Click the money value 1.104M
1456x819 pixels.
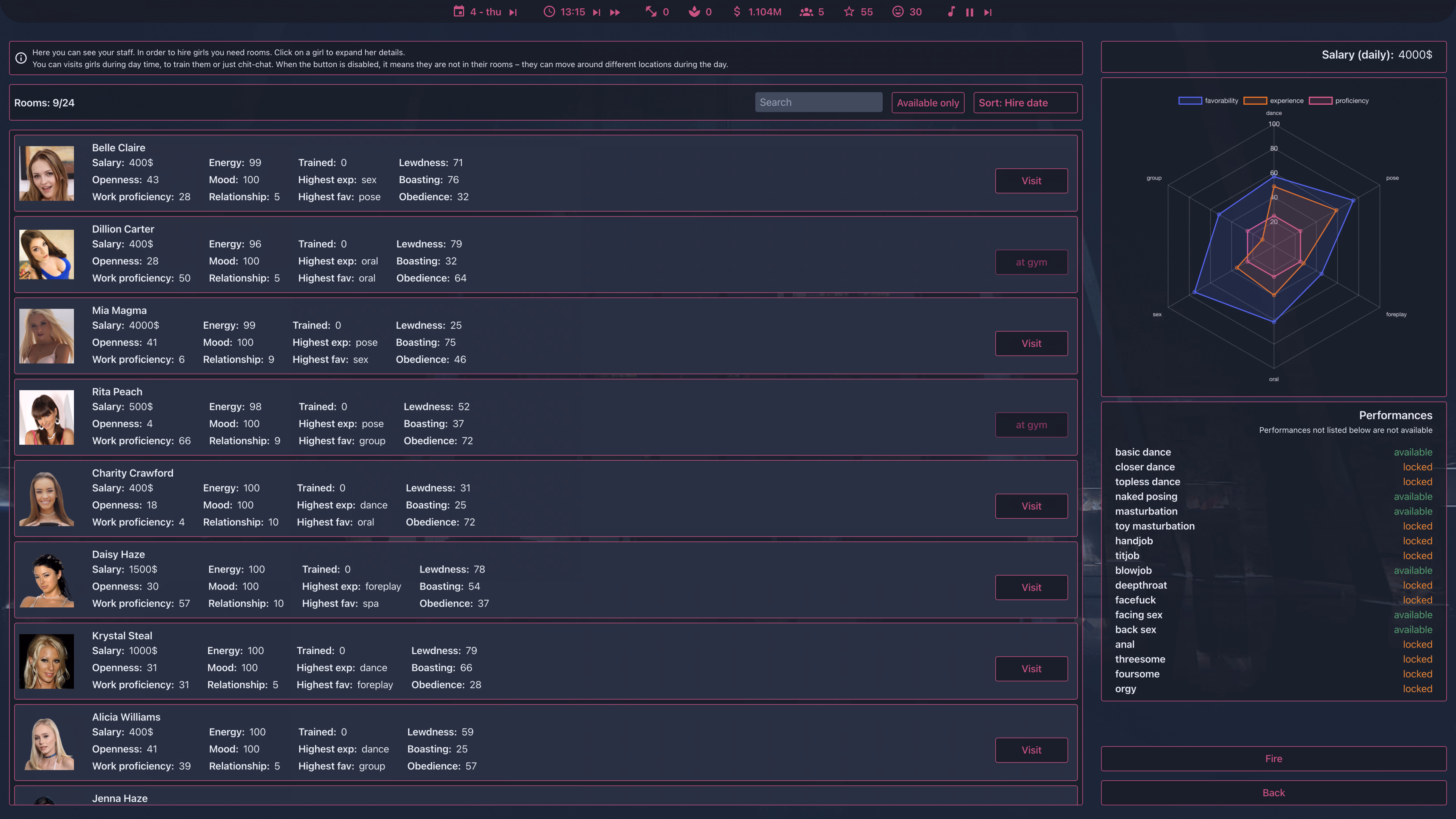[x=764, y=12]
